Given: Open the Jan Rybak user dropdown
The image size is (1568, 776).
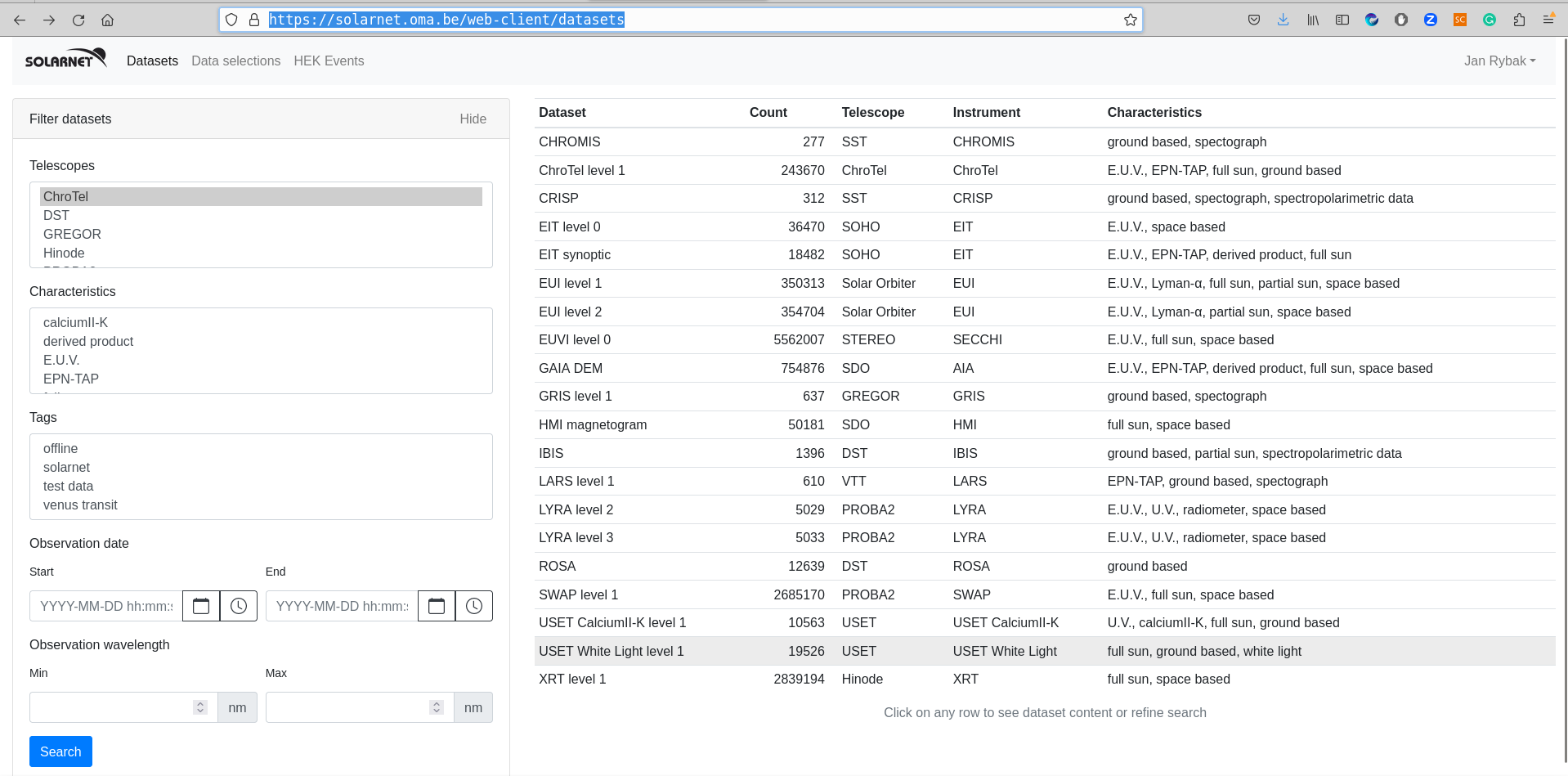Looking at the screenshot, I should (x=1499, y=61).
